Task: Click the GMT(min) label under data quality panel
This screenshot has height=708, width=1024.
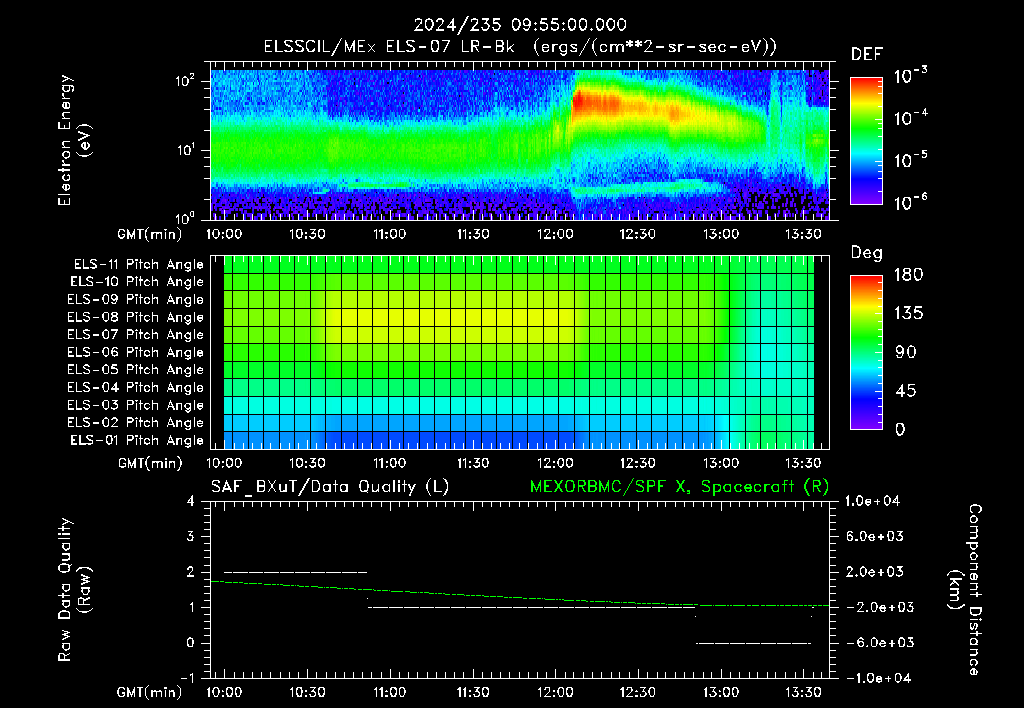Action: pos(150,692)
